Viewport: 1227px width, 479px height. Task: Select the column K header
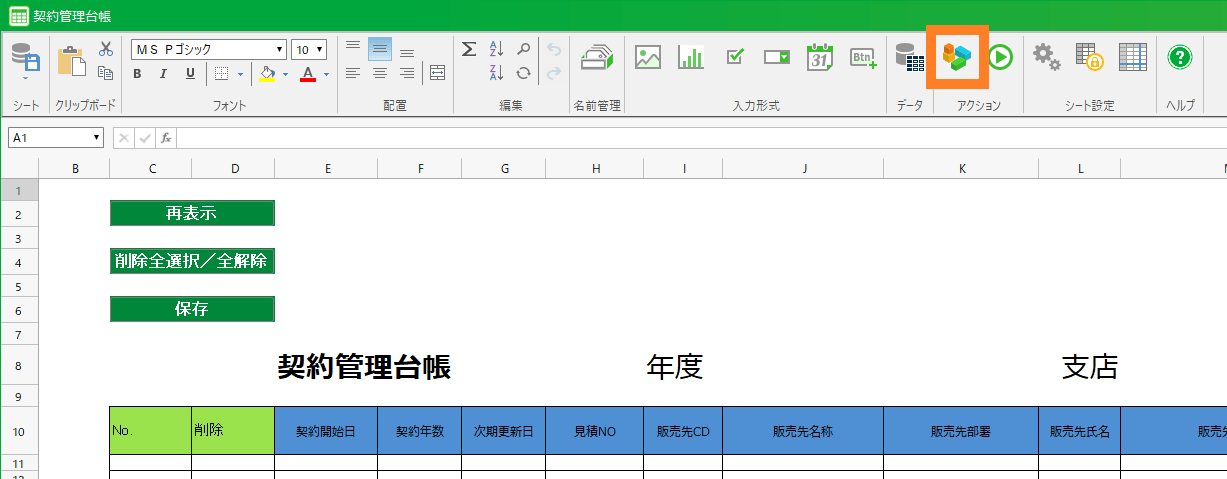click(x=961, y=169)
